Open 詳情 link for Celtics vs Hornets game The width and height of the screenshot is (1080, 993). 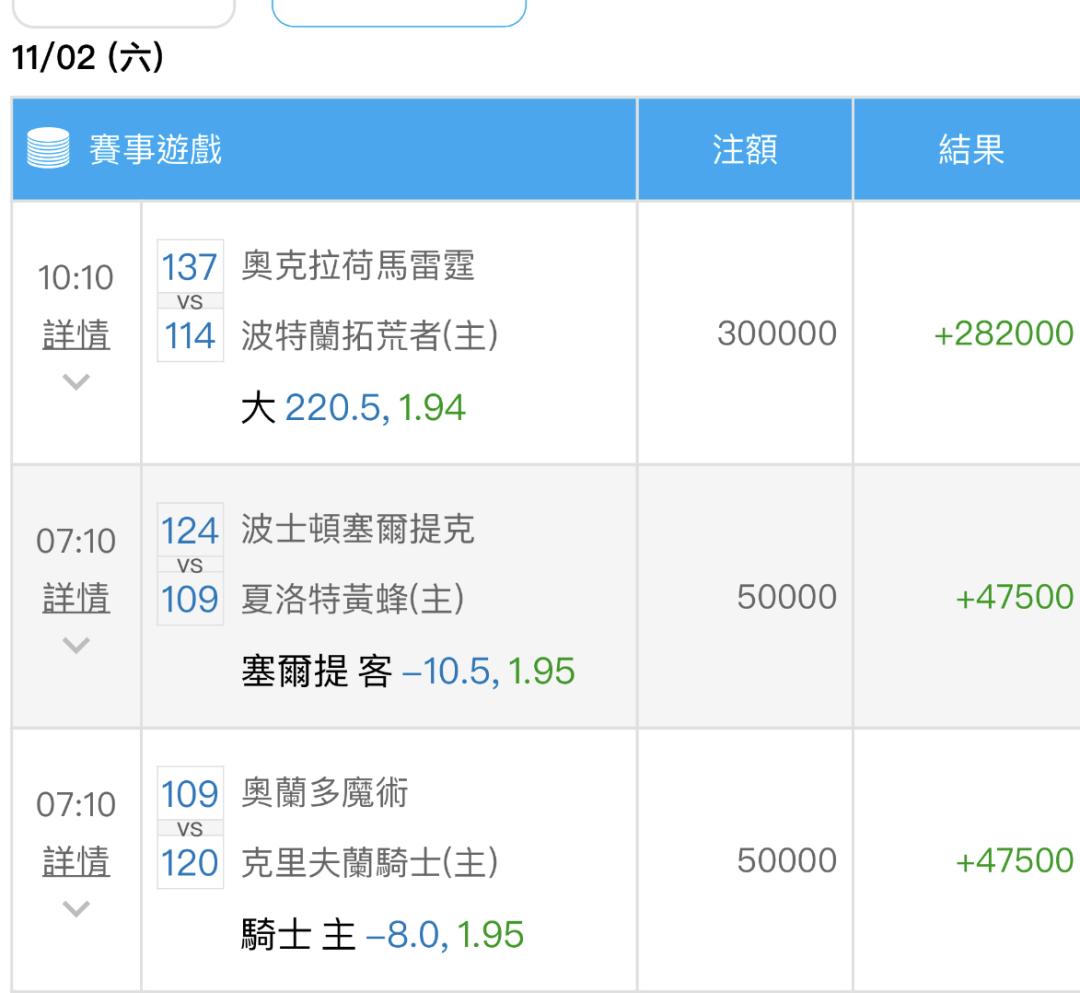point(76,598)
